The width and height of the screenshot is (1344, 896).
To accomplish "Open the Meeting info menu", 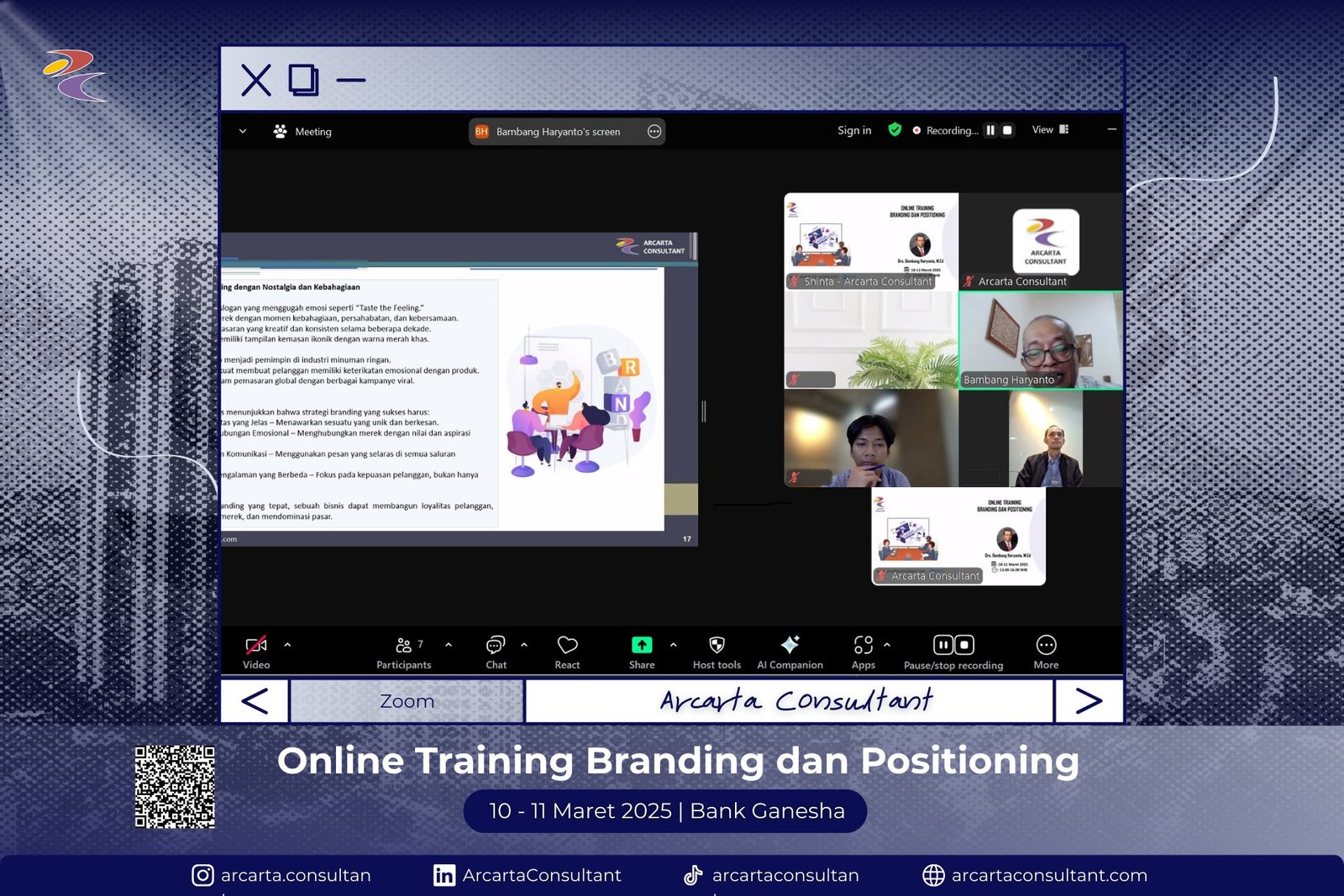I will tap(303, 132).
